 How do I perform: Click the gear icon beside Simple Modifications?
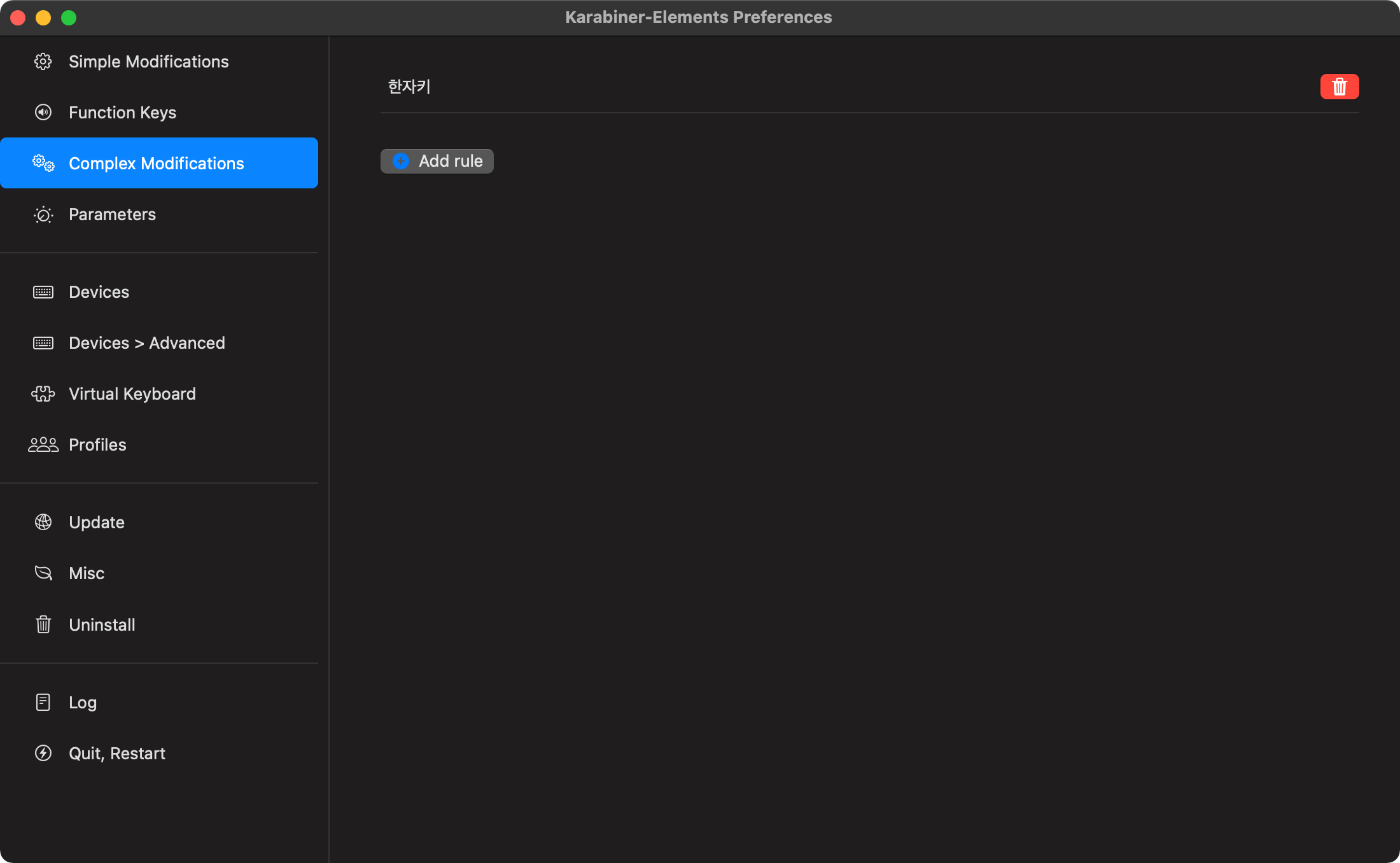[43, 62]
